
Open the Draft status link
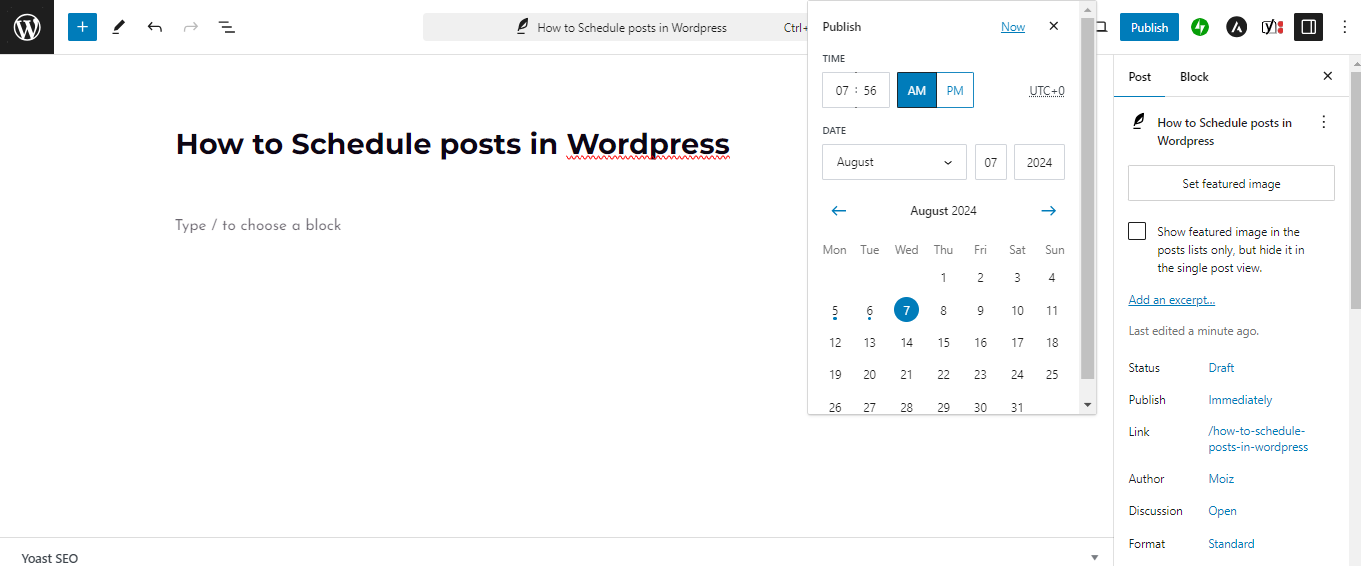tap(1221, 367)
